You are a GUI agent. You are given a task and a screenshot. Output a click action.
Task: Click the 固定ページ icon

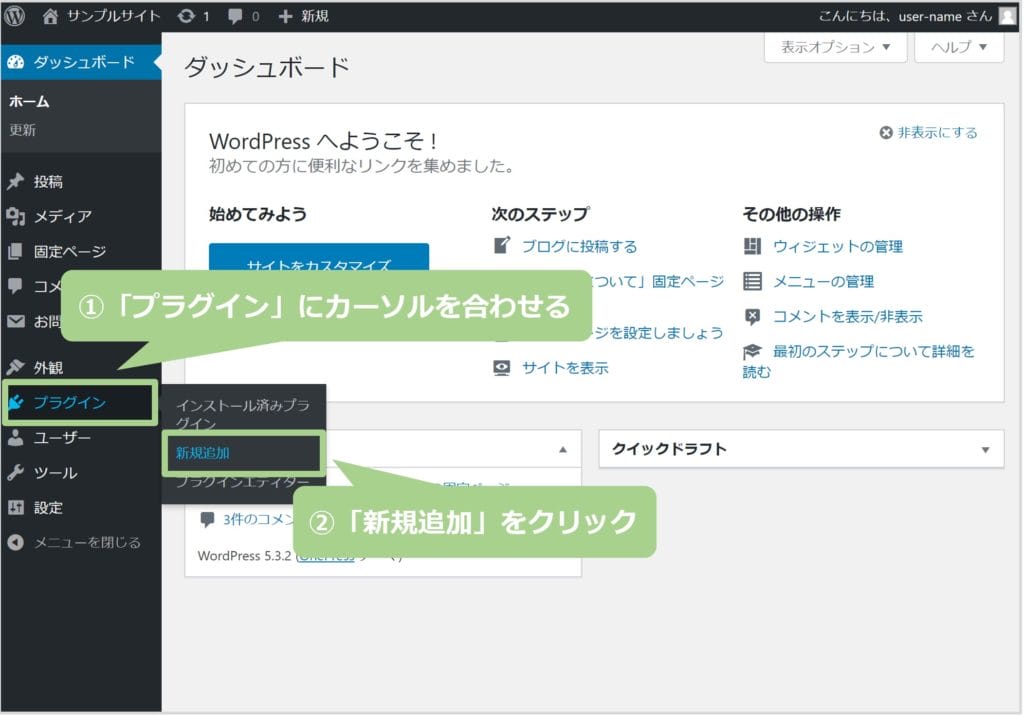coord(15,252)
